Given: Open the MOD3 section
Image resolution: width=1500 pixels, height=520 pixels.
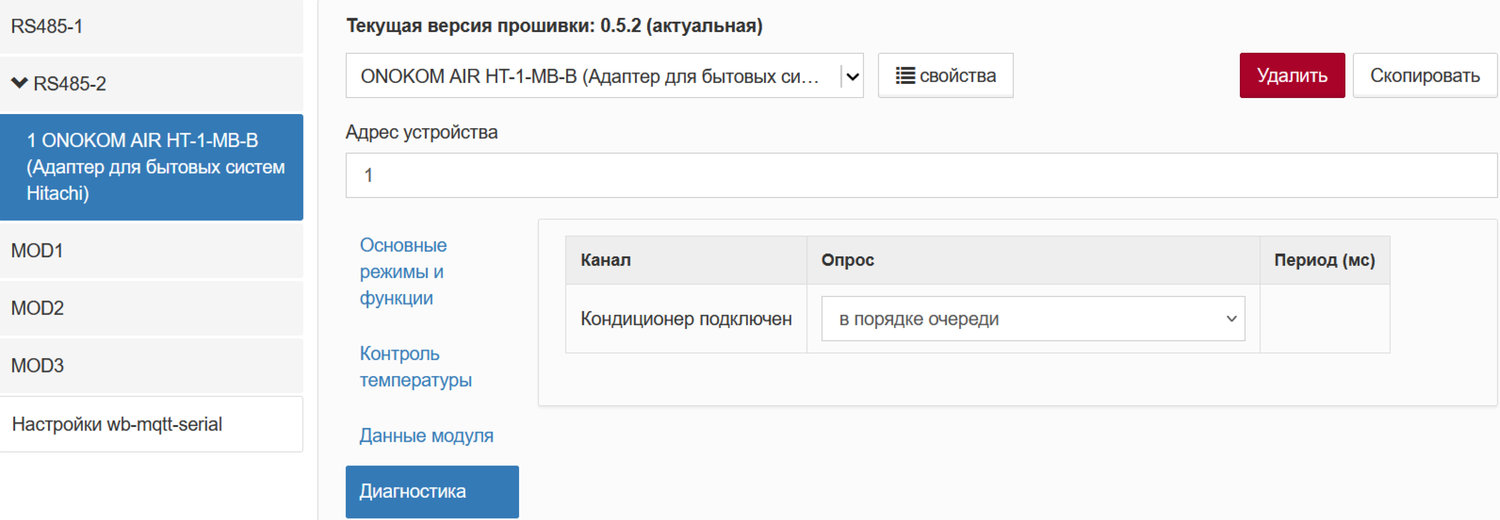Looking at the screenshot, I should pos(151,365).
